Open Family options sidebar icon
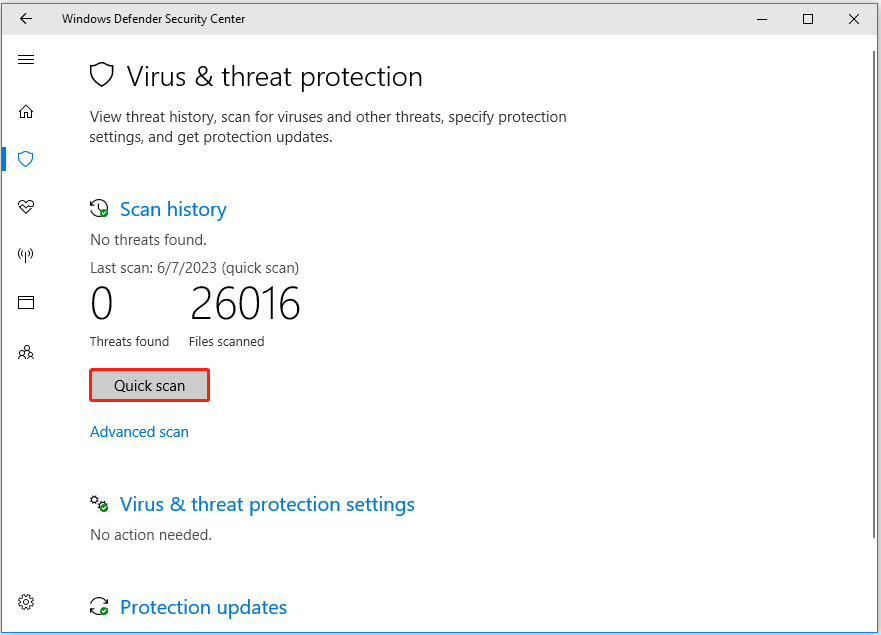The image size is (881, 635). tap(26, 352)
